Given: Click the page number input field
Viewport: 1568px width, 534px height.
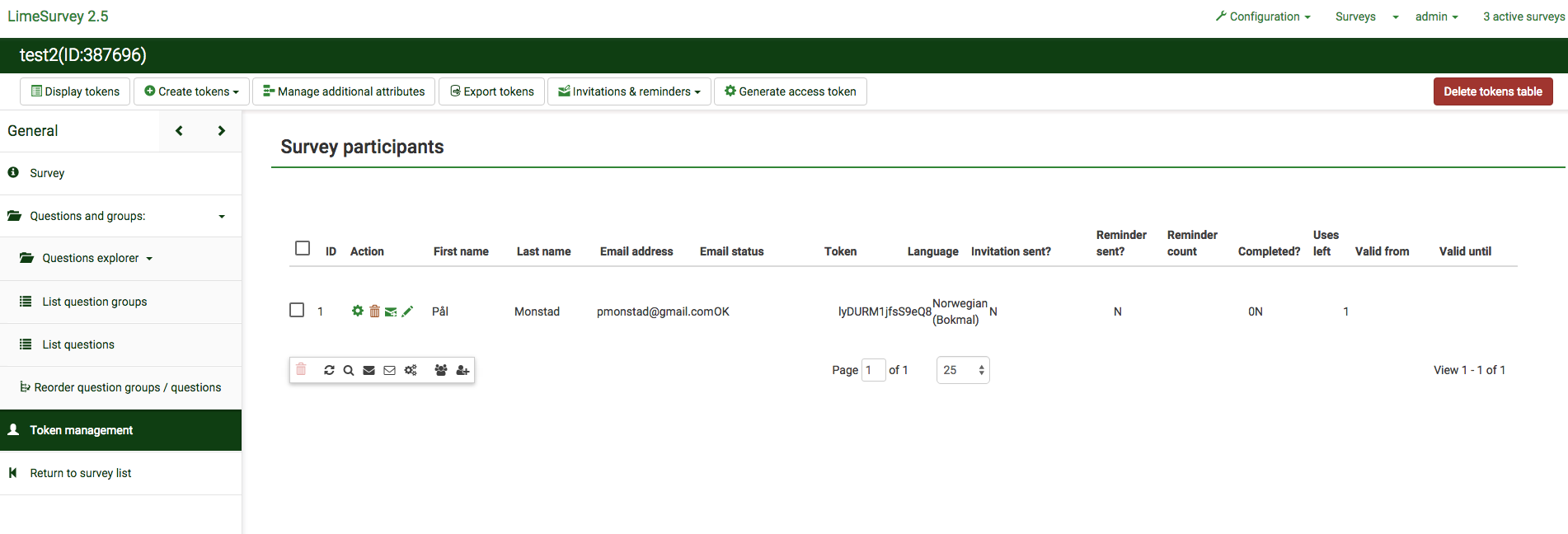Looking at the screenshot, I should point(873,370).
